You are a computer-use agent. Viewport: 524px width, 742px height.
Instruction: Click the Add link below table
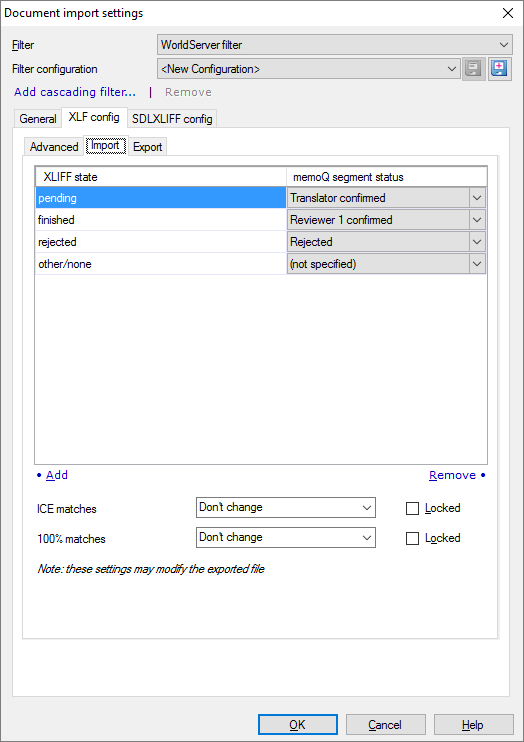tap(57, 475)
